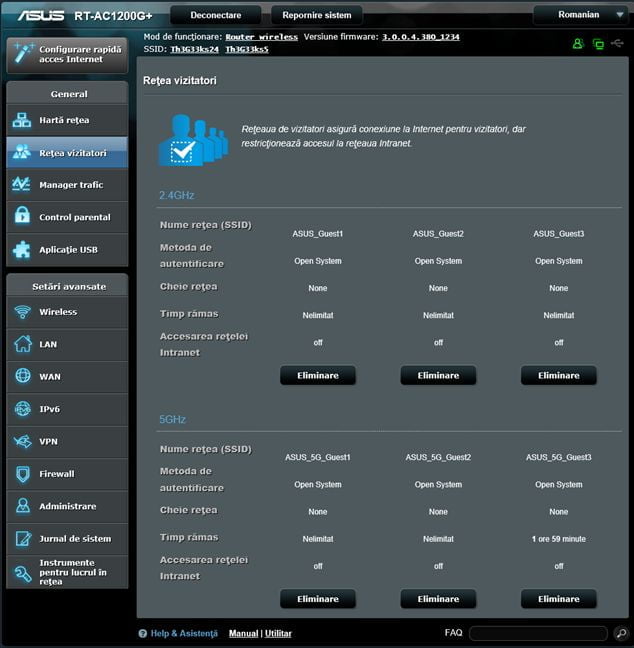Image resolution: width=634 pixels, height=648 pixels.
Task: Open Manager trafic via its icon
Action: point(22,185)
